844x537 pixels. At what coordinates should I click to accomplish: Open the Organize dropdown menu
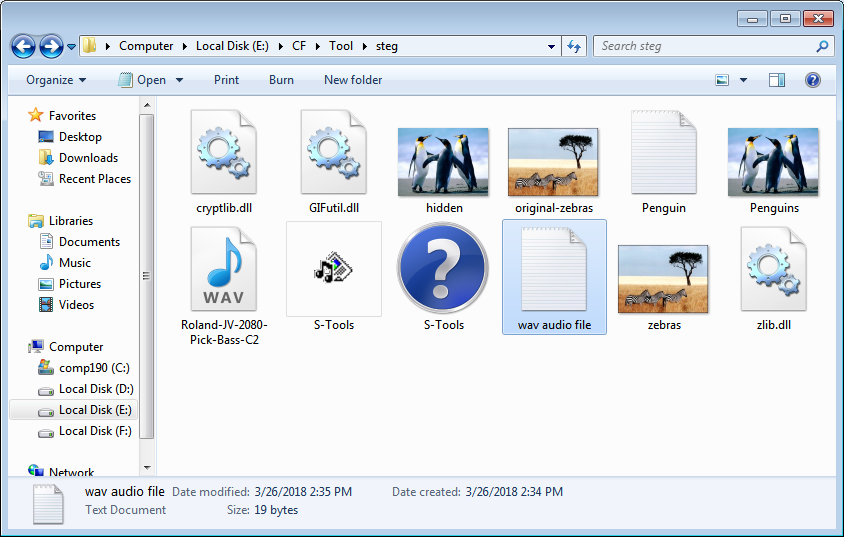tap(56, 80)
